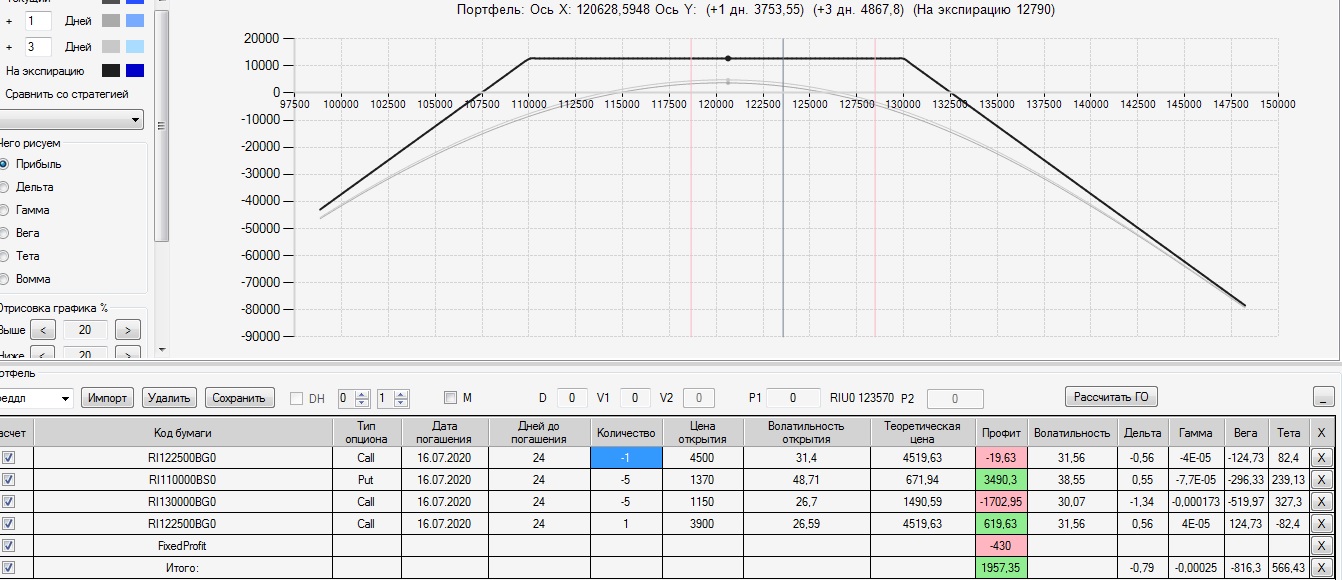
Task: Click the Теоретическая цена column header
Action: click(x=922, y=432)
